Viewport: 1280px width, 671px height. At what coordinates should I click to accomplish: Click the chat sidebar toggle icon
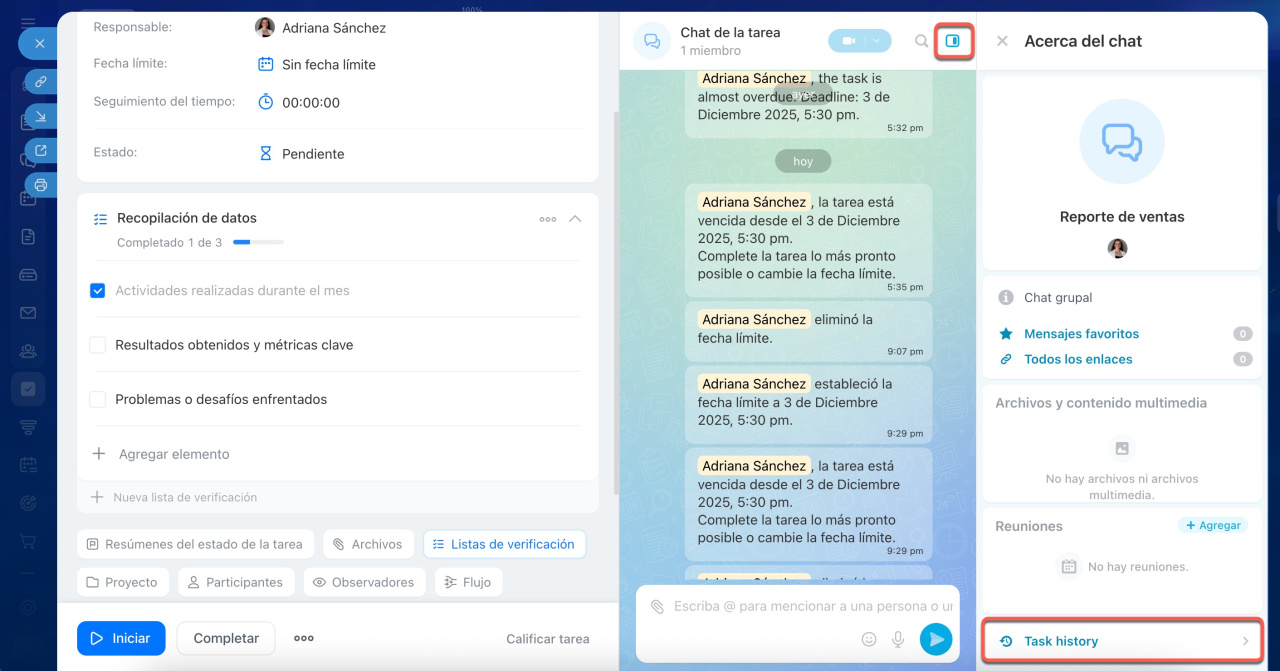[x=952, y=41]
